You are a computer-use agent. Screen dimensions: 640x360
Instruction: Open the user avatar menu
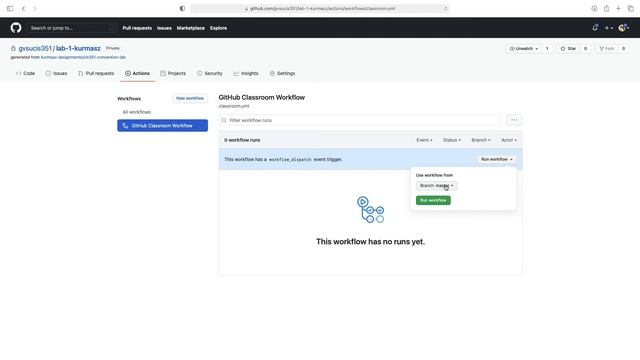pos(624,28)
